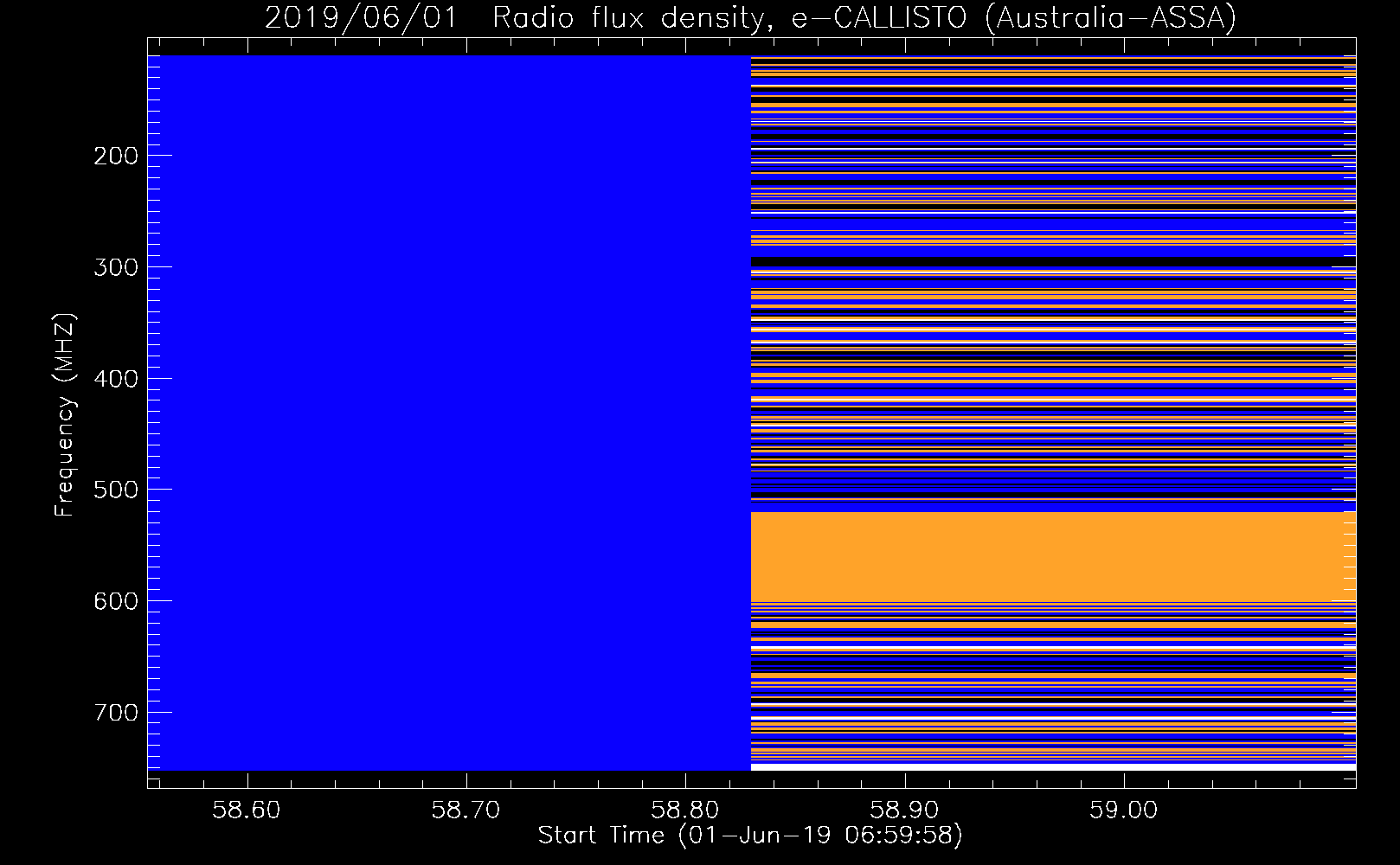
Task: Click the 58.60 time tick label
Action: click(x=247, y=811)
